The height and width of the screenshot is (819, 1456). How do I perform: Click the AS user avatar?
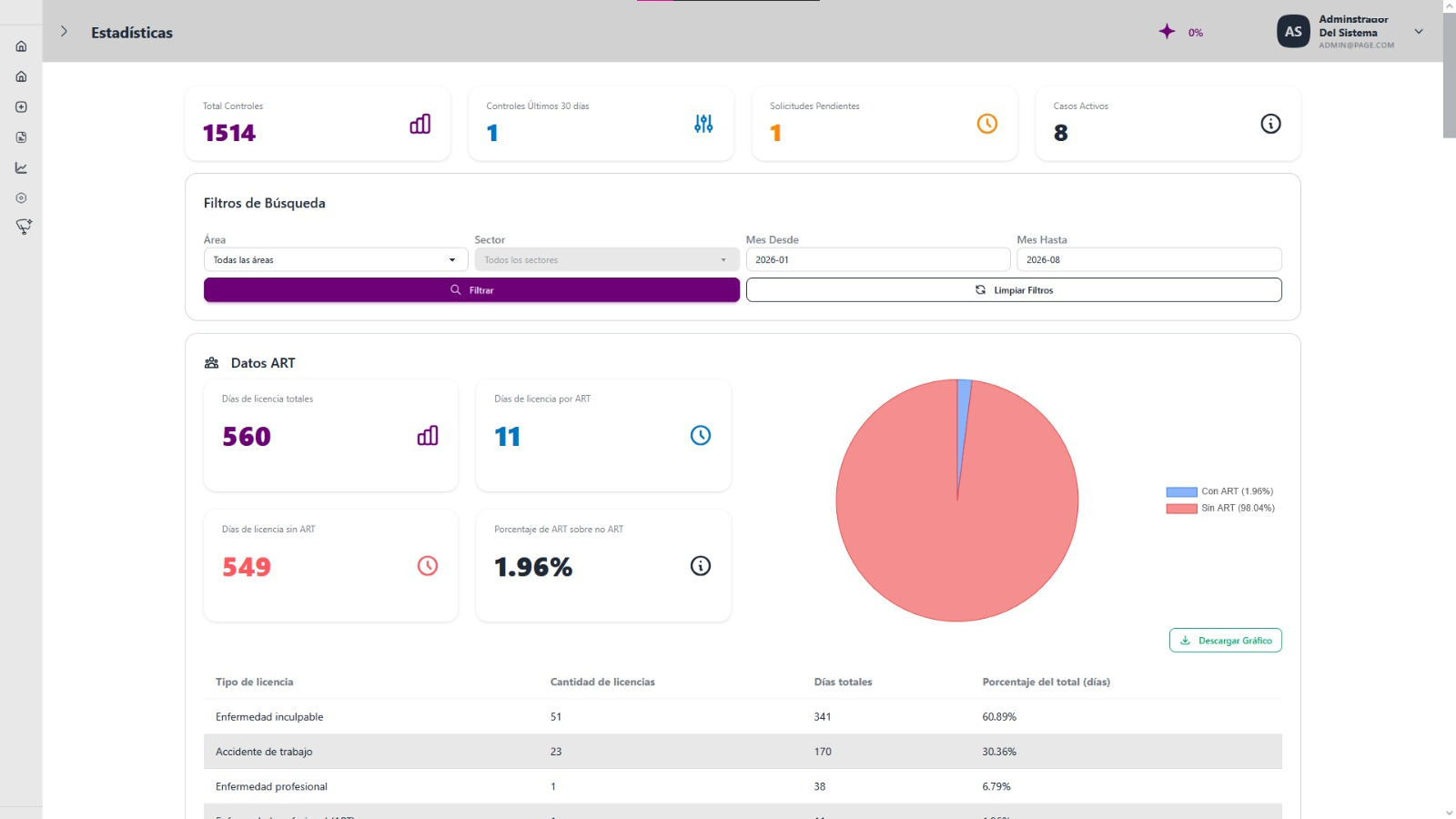click(x=1293, y=31)
